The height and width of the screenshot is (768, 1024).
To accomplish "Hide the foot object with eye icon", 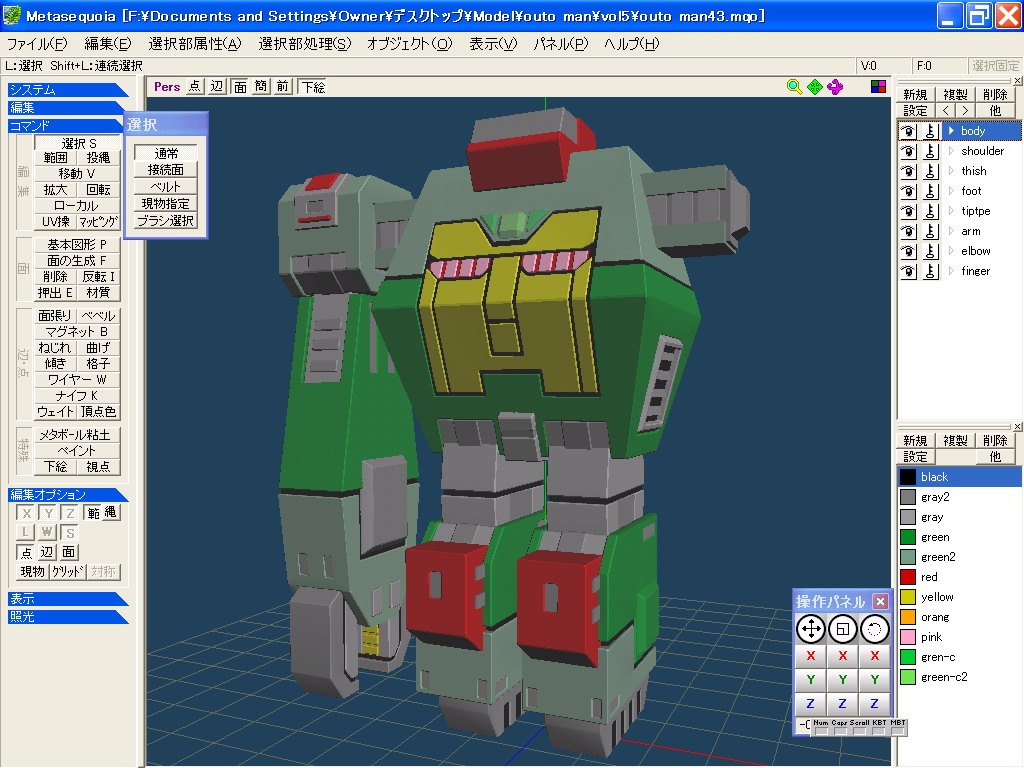I will 908,191.
